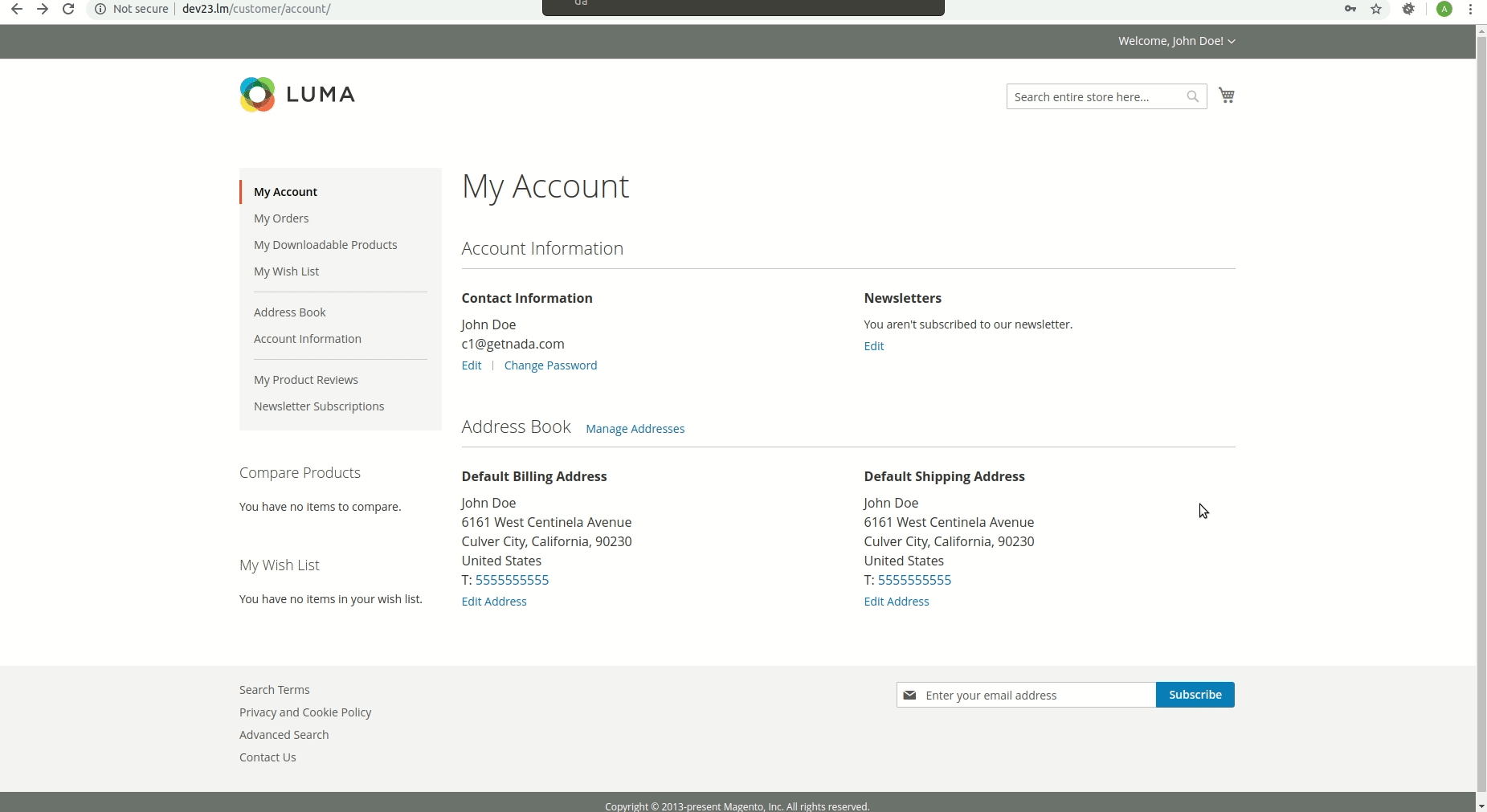Screen dimensions: 1487x812
Task: Click the search magnifier icon
Action: 1193,96
